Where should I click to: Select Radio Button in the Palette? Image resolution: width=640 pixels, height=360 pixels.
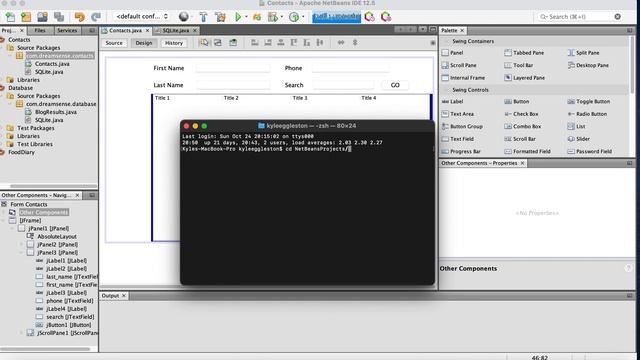587,114
